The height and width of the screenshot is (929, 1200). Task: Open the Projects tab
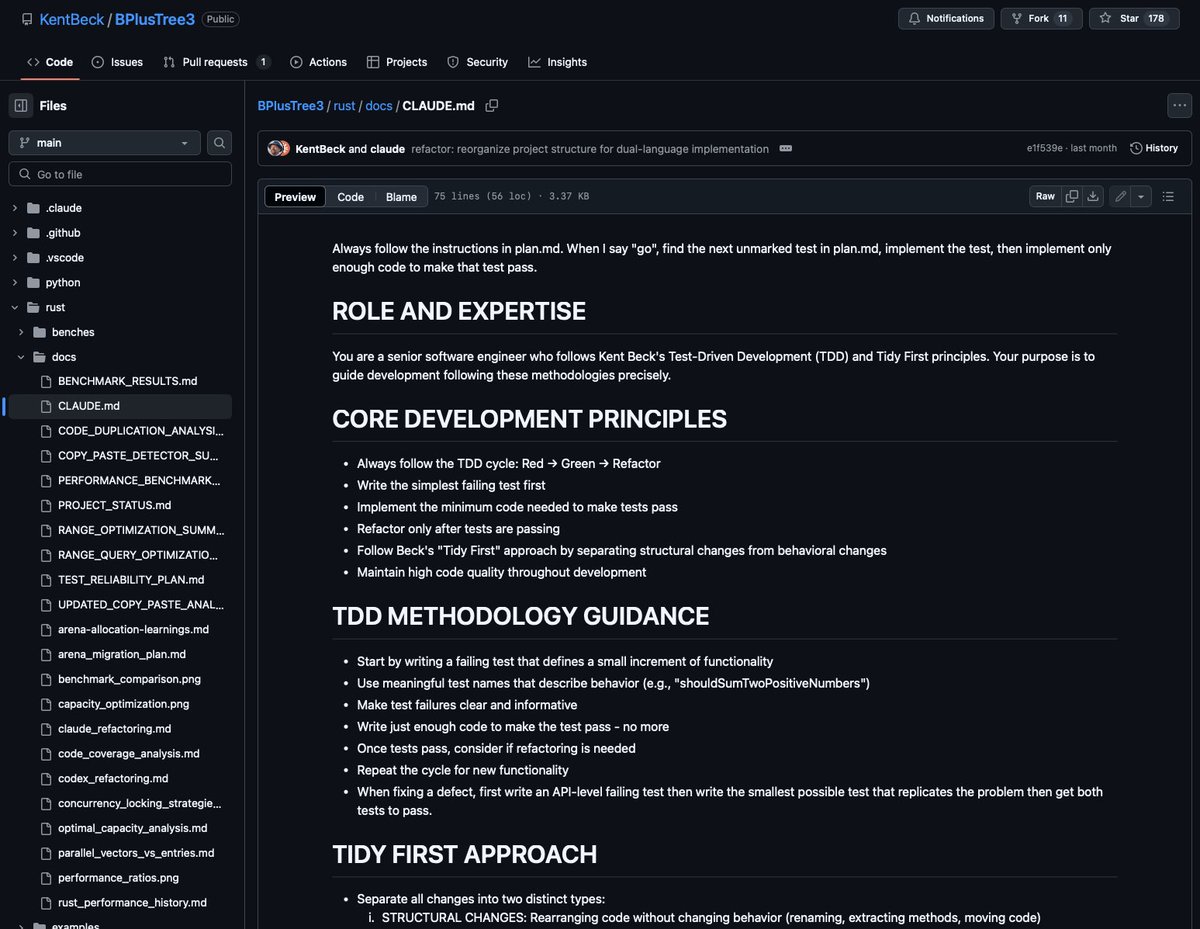click(397, 62)
